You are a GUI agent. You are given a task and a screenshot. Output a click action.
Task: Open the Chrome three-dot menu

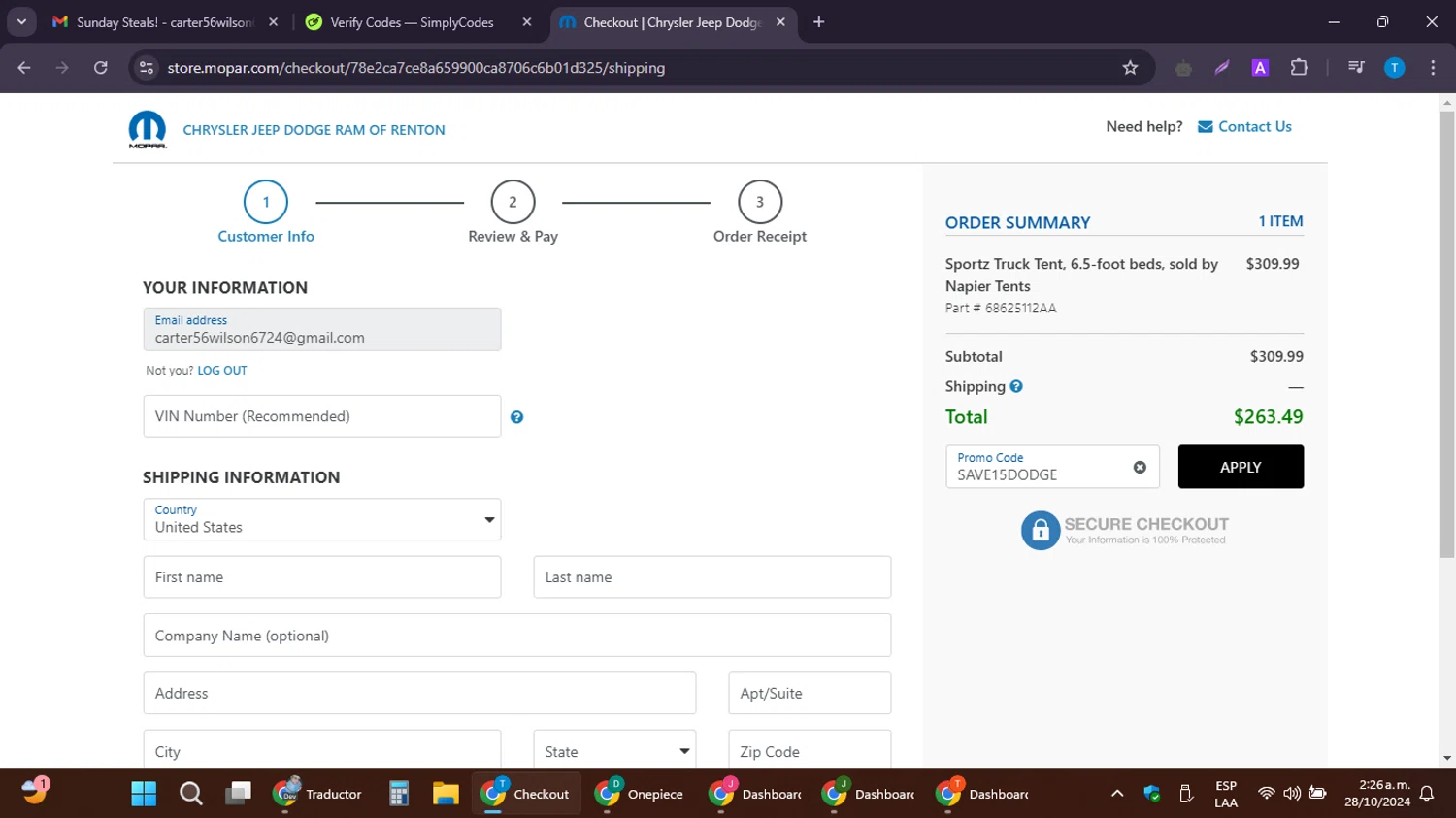click(x=1433, y=68)
